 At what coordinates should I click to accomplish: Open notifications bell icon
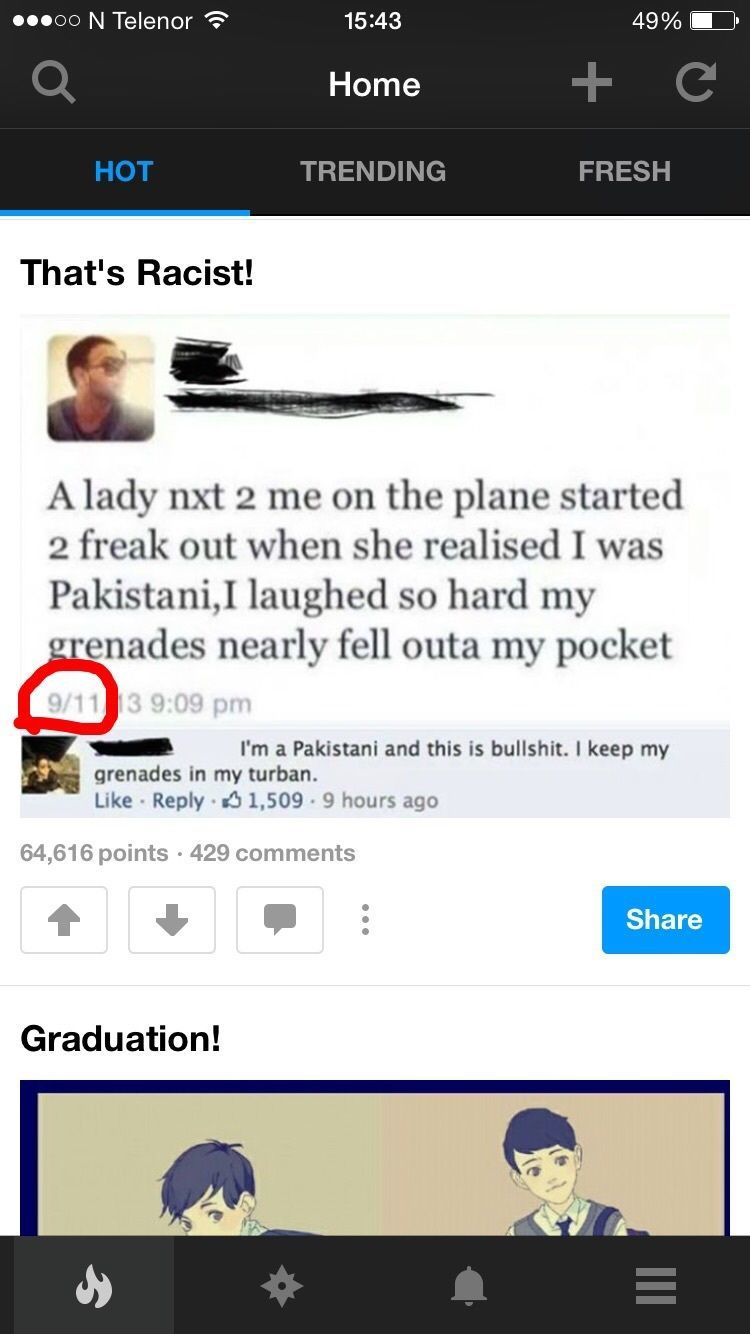point(468,1286)
